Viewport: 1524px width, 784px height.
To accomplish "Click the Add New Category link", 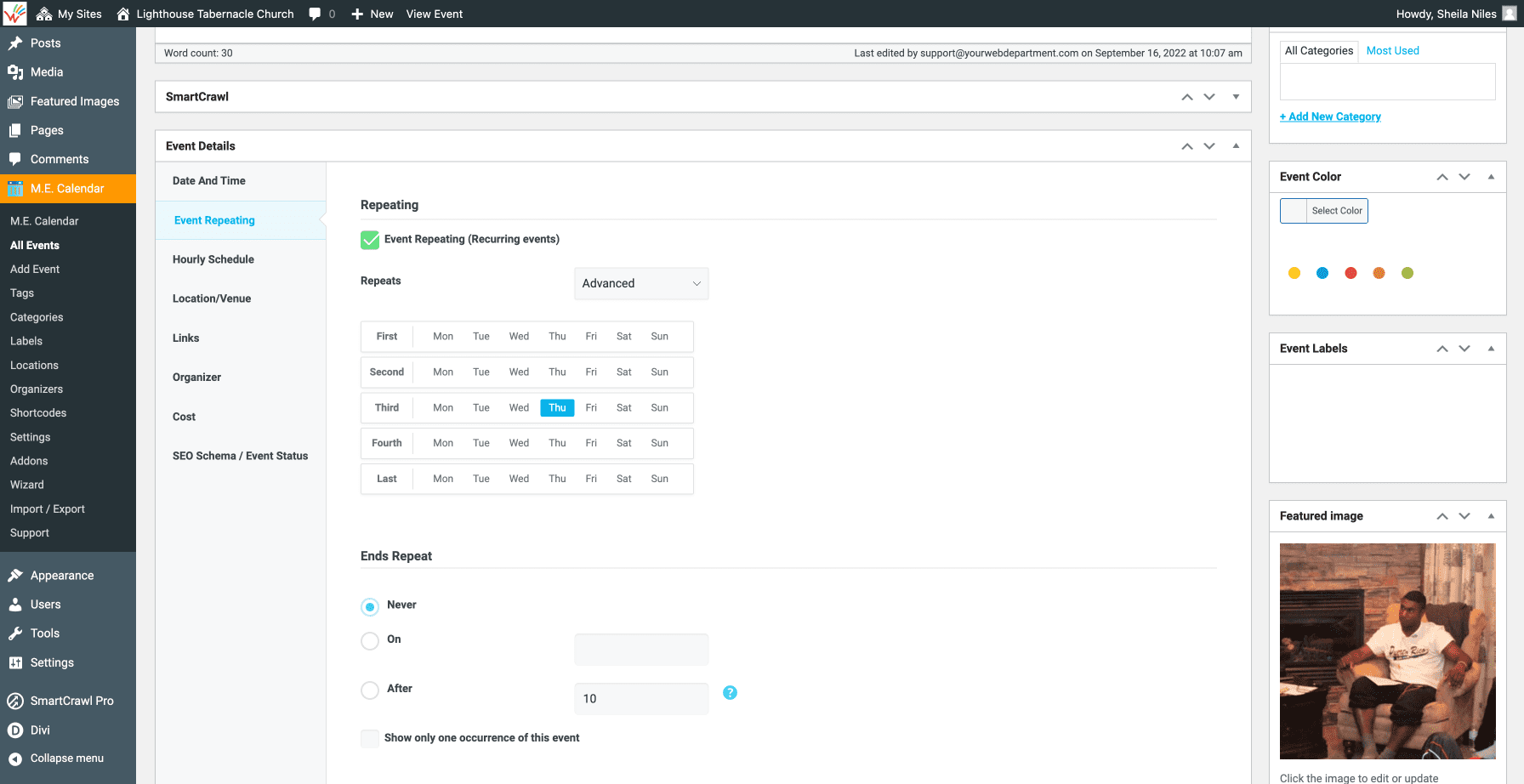I will pyautogui.click(x=1330, y=116).
